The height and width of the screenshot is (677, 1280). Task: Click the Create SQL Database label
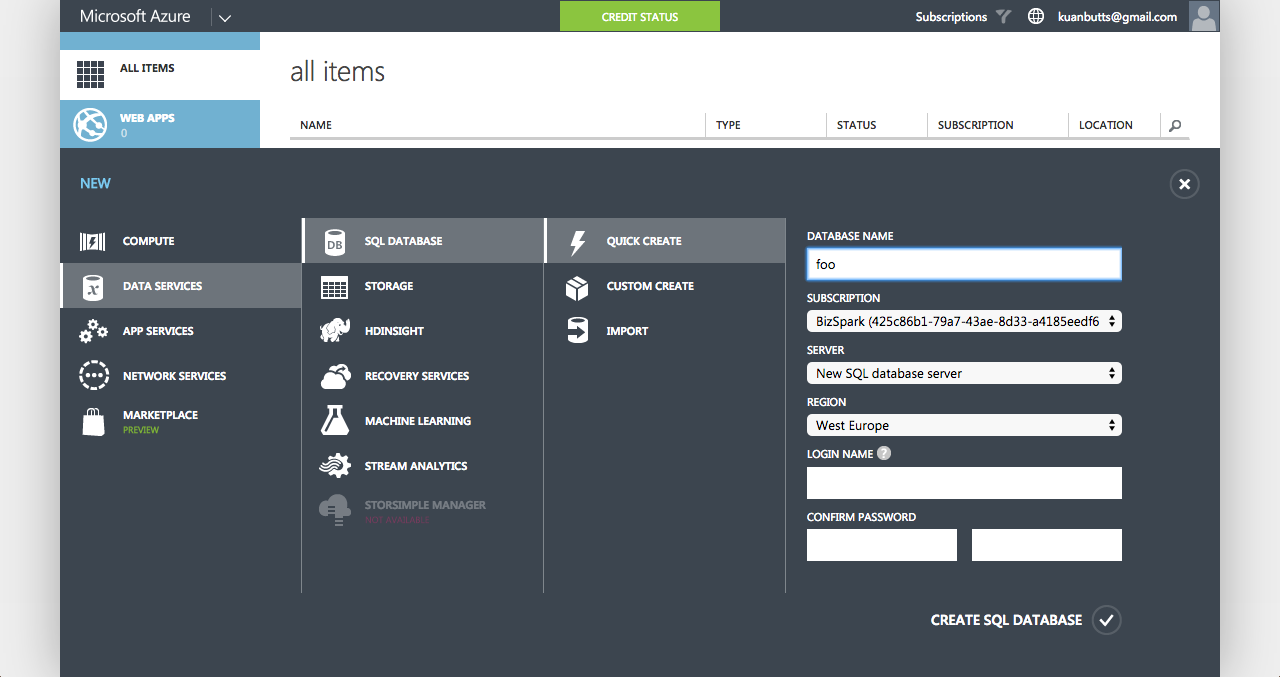pos(1006,620)
